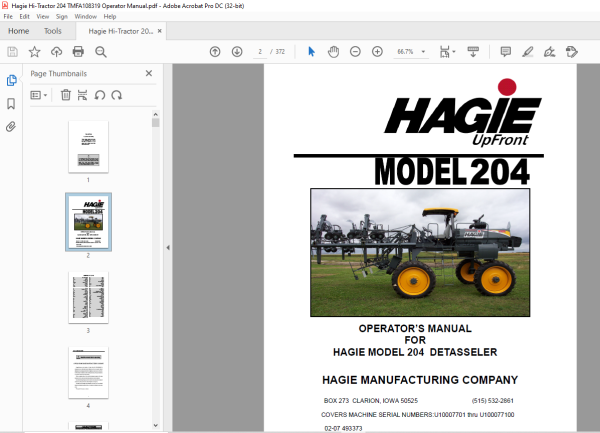Viewport: 600px width, 433px height.
Task: Click the thumbnails scrollbar thumb
Action: 155,123
